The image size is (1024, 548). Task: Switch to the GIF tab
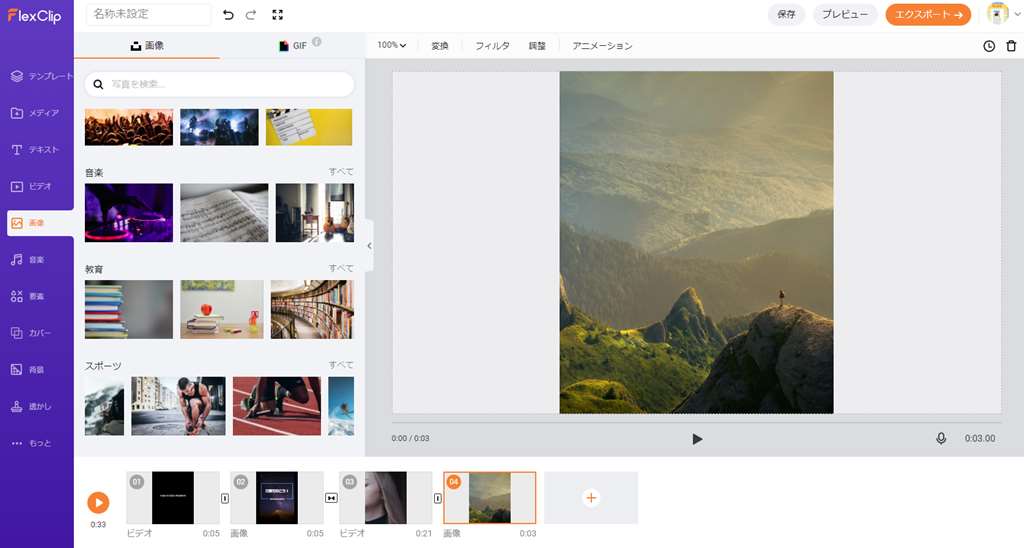pyautogui.click(x=293, y=46)
